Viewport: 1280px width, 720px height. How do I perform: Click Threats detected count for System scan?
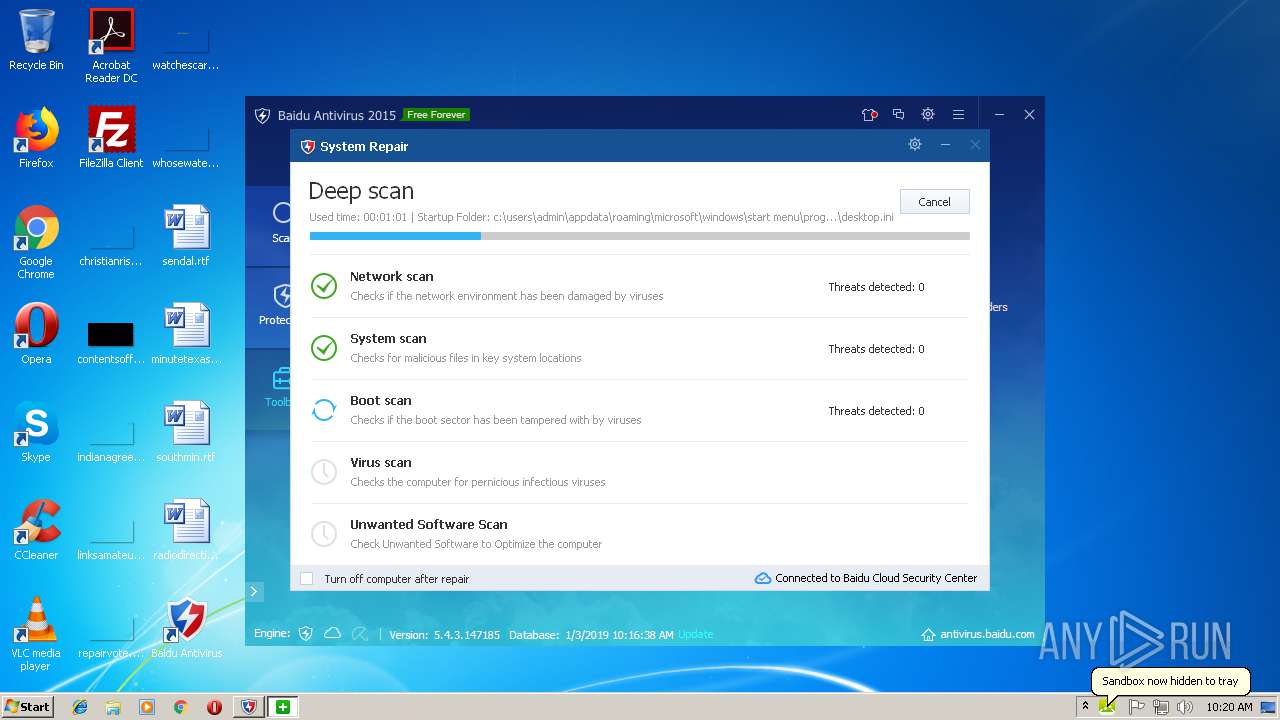[876, 349]
